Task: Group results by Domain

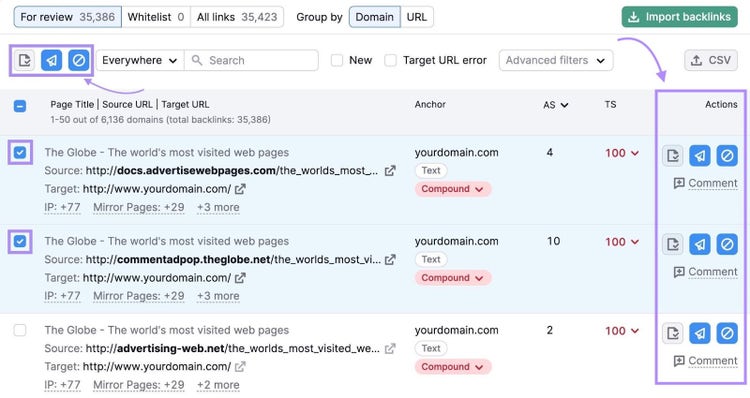Action: pyautogui.click(x=375, y=17)
